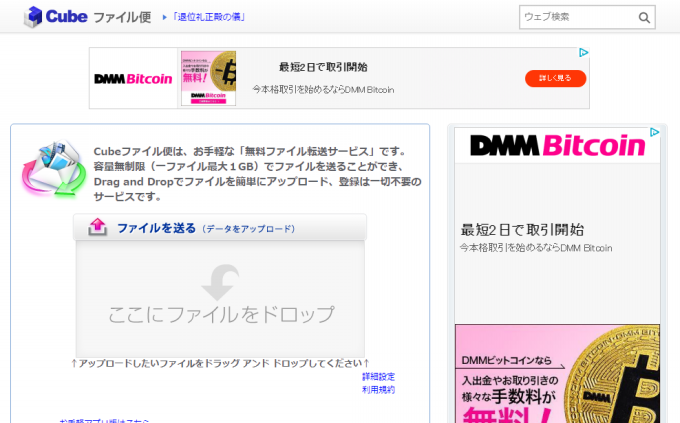Click the pink upload arrow icon
The image size is (680, 423).
tap(98, 227)
